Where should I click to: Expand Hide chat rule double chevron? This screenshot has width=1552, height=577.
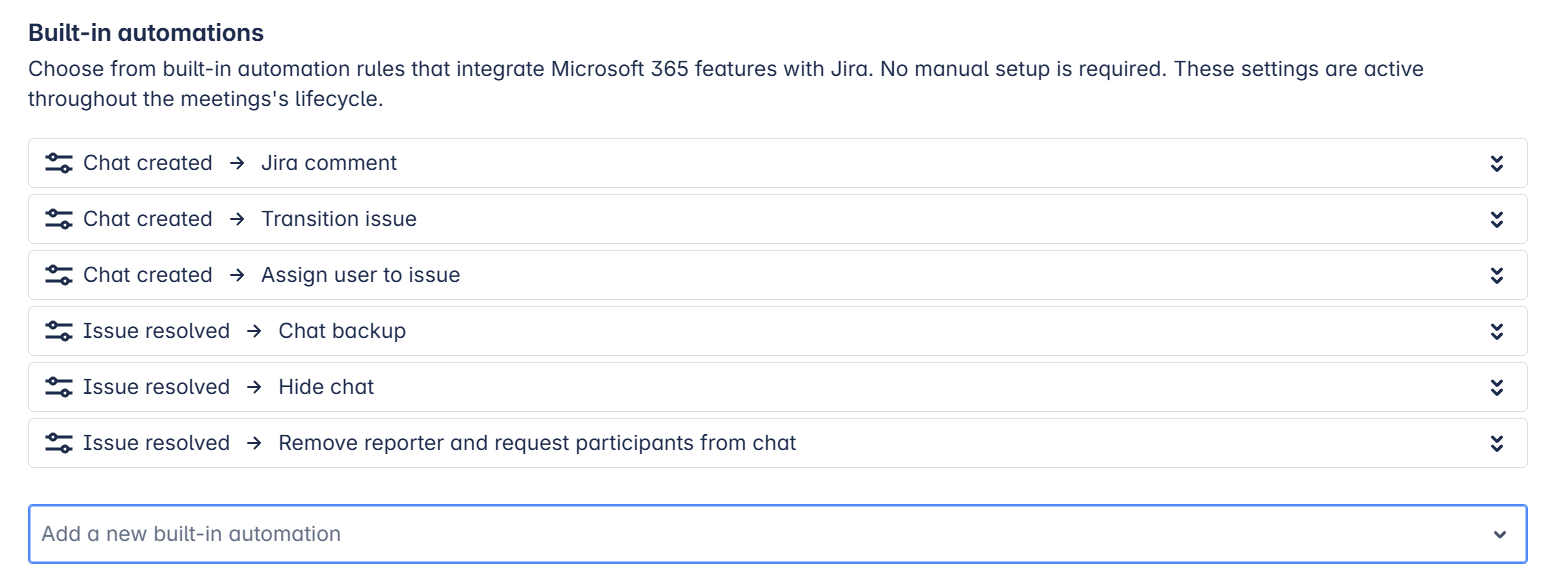pos(1496,387)
